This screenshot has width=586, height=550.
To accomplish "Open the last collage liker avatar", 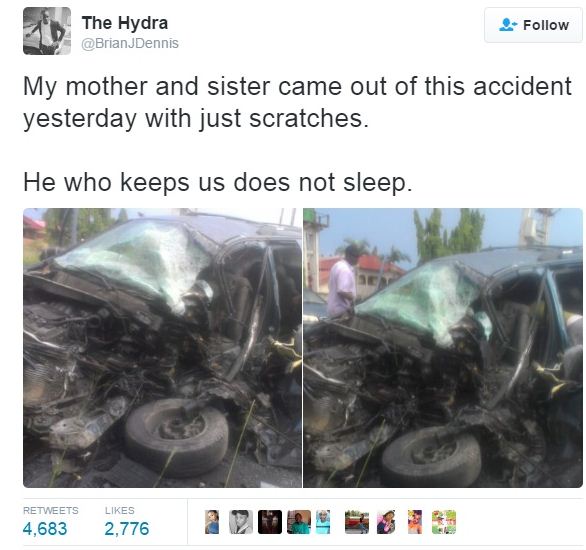I will click(x=444, y=522).
